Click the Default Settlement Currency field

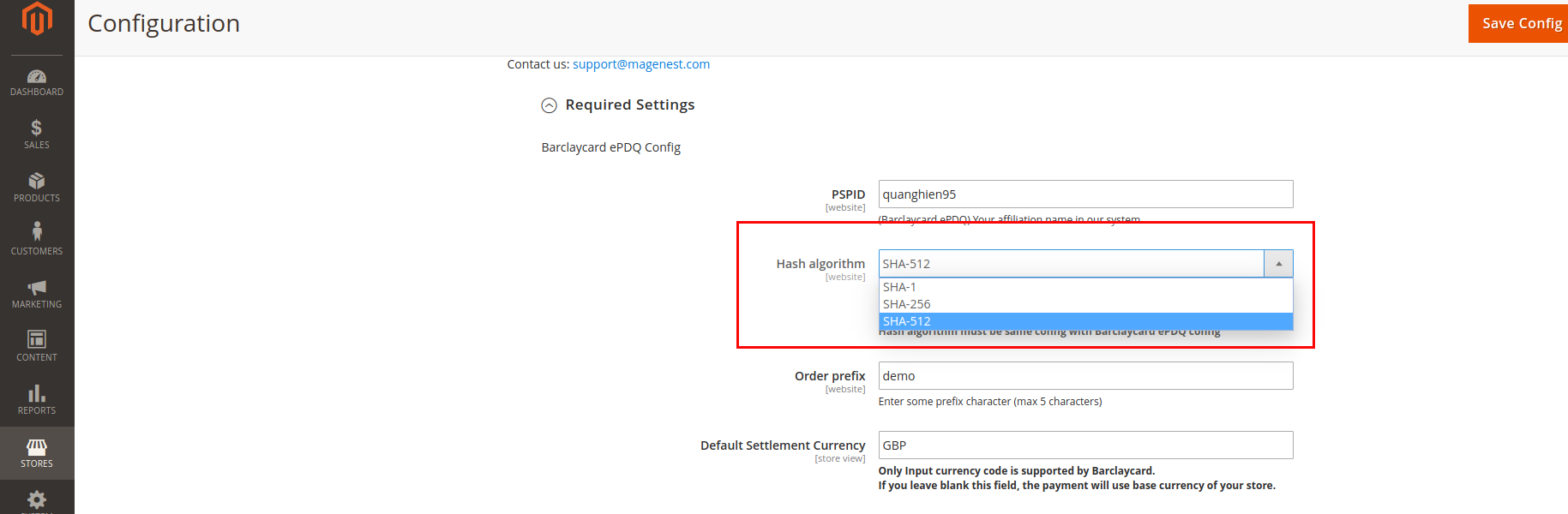coord(1084,445)
